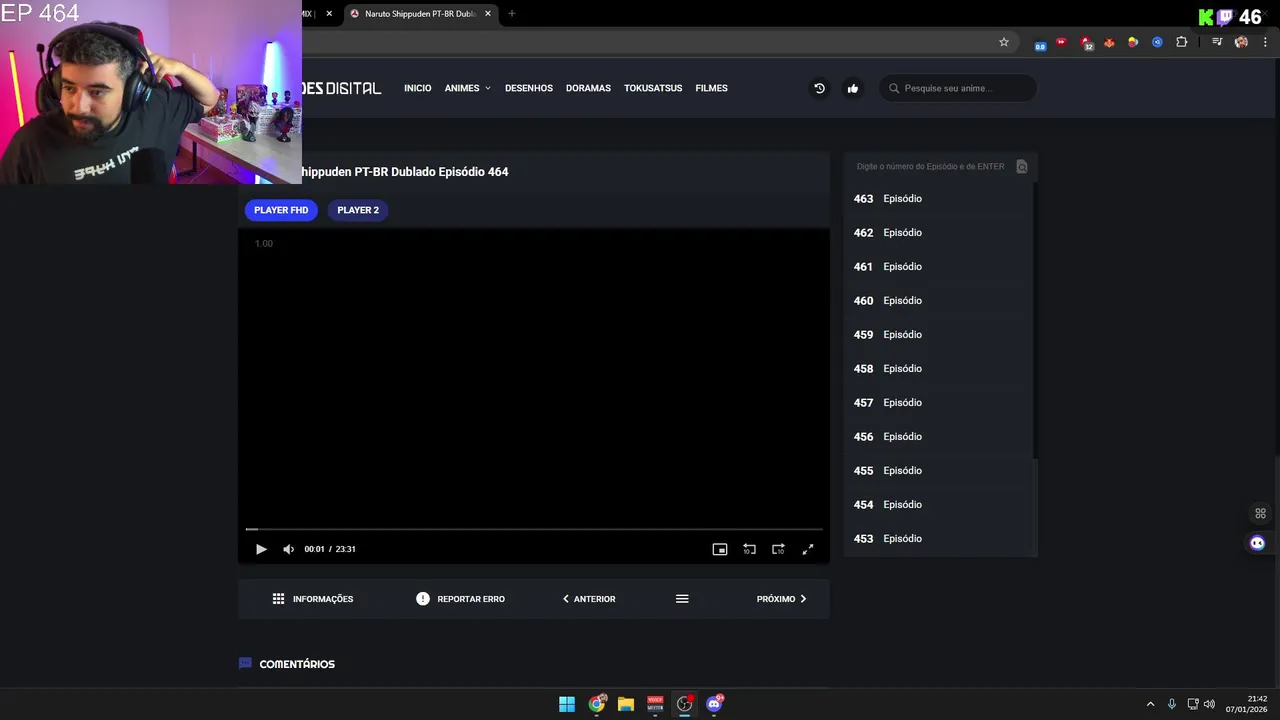Open the taskbar clock and date
This screenshot has height=720, width=1280.
(1247, 704)
